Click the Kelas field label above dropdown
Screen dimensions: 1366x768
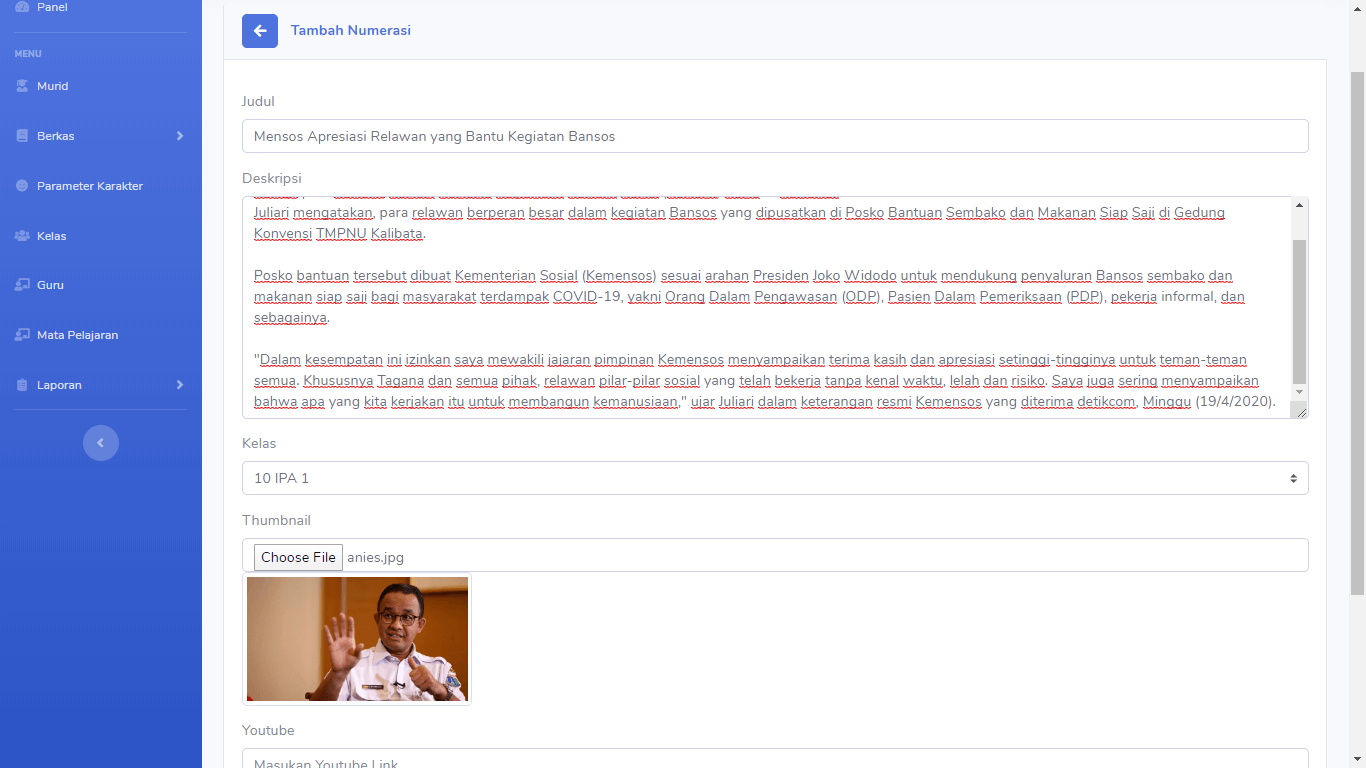[x=259, y=443]
